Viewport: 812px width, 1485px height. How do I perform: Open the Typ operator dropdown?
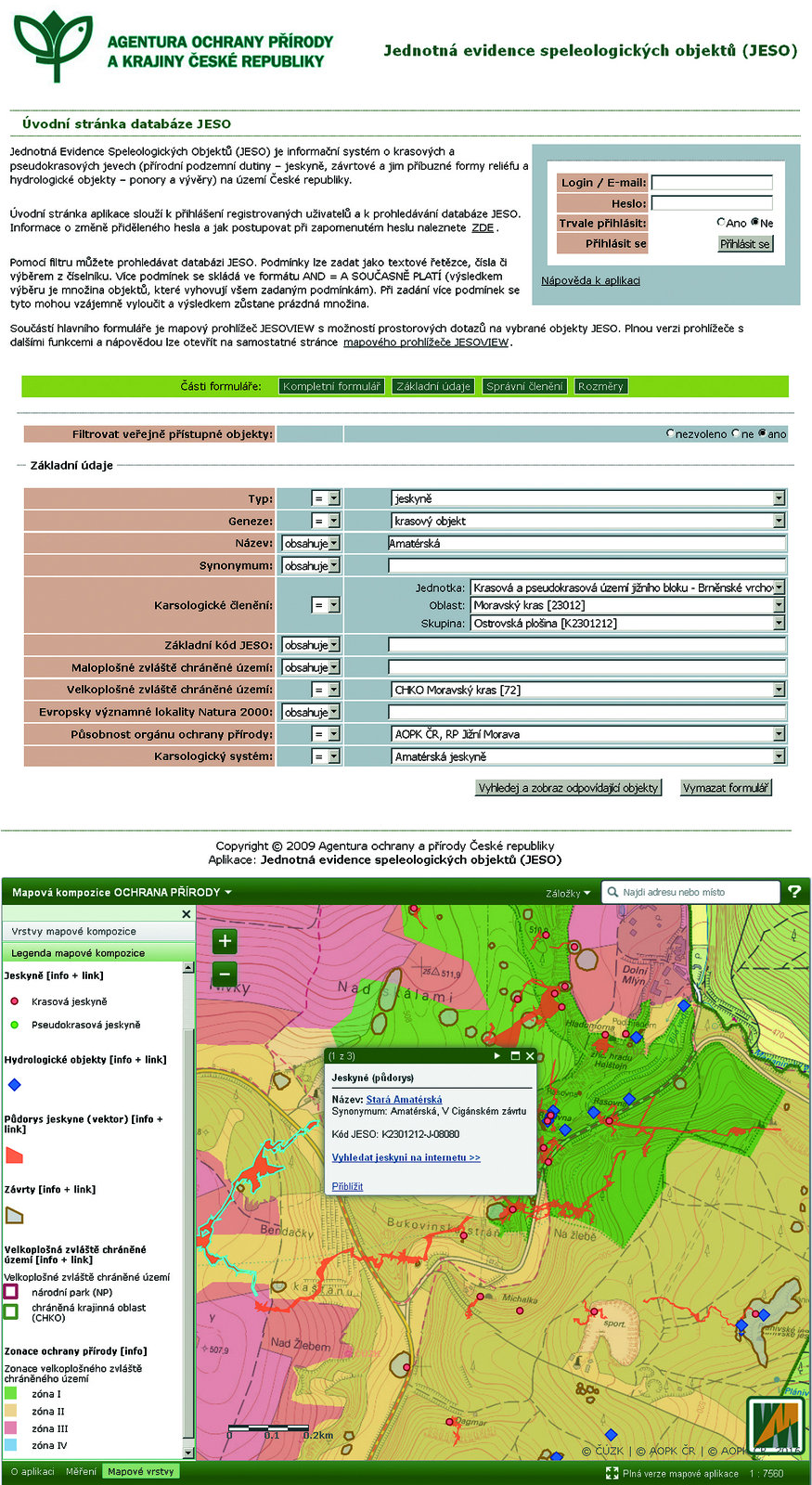point(326,498)
